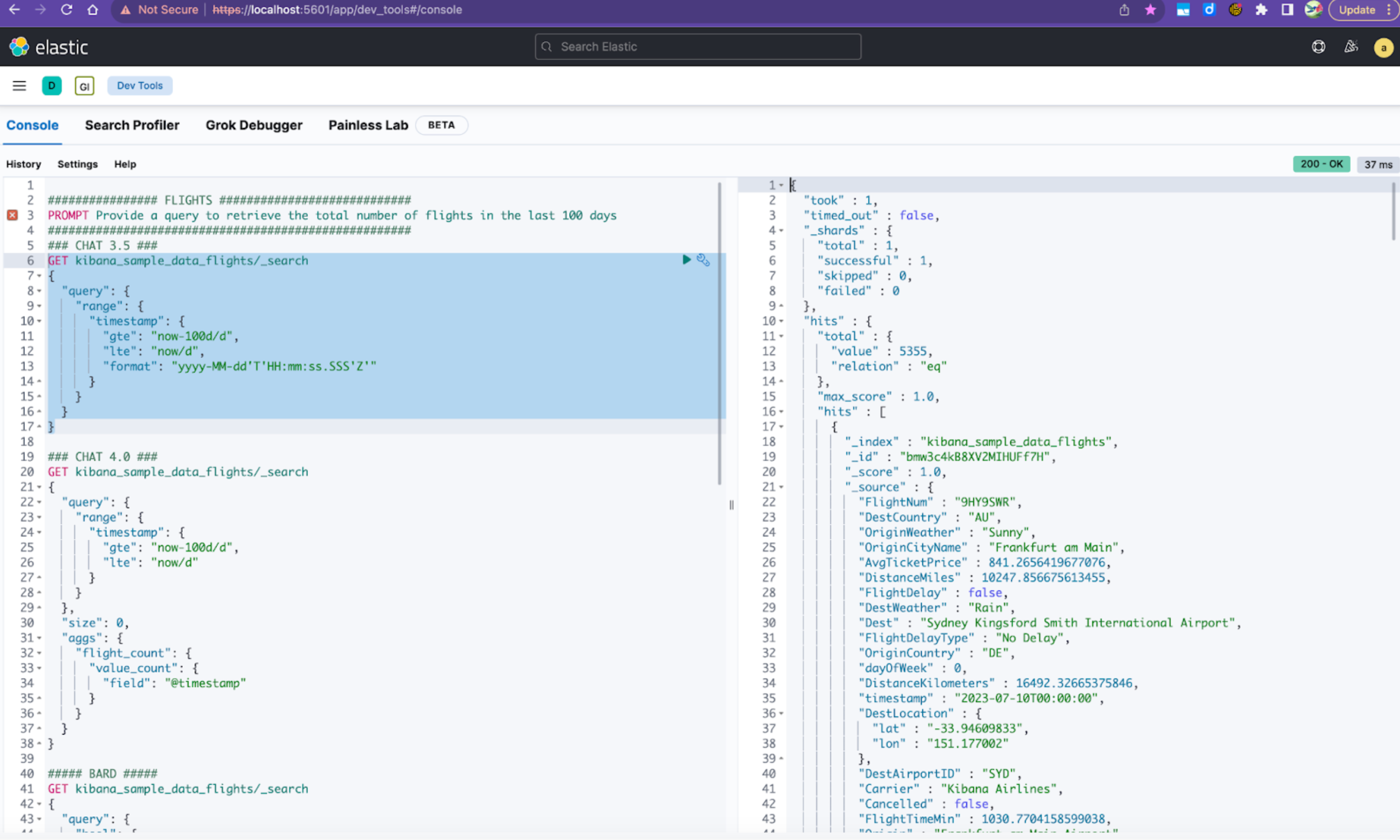Switch to the Console tab
The width and height of the screenshot is (1400, 840).
(x=32, y=125)
